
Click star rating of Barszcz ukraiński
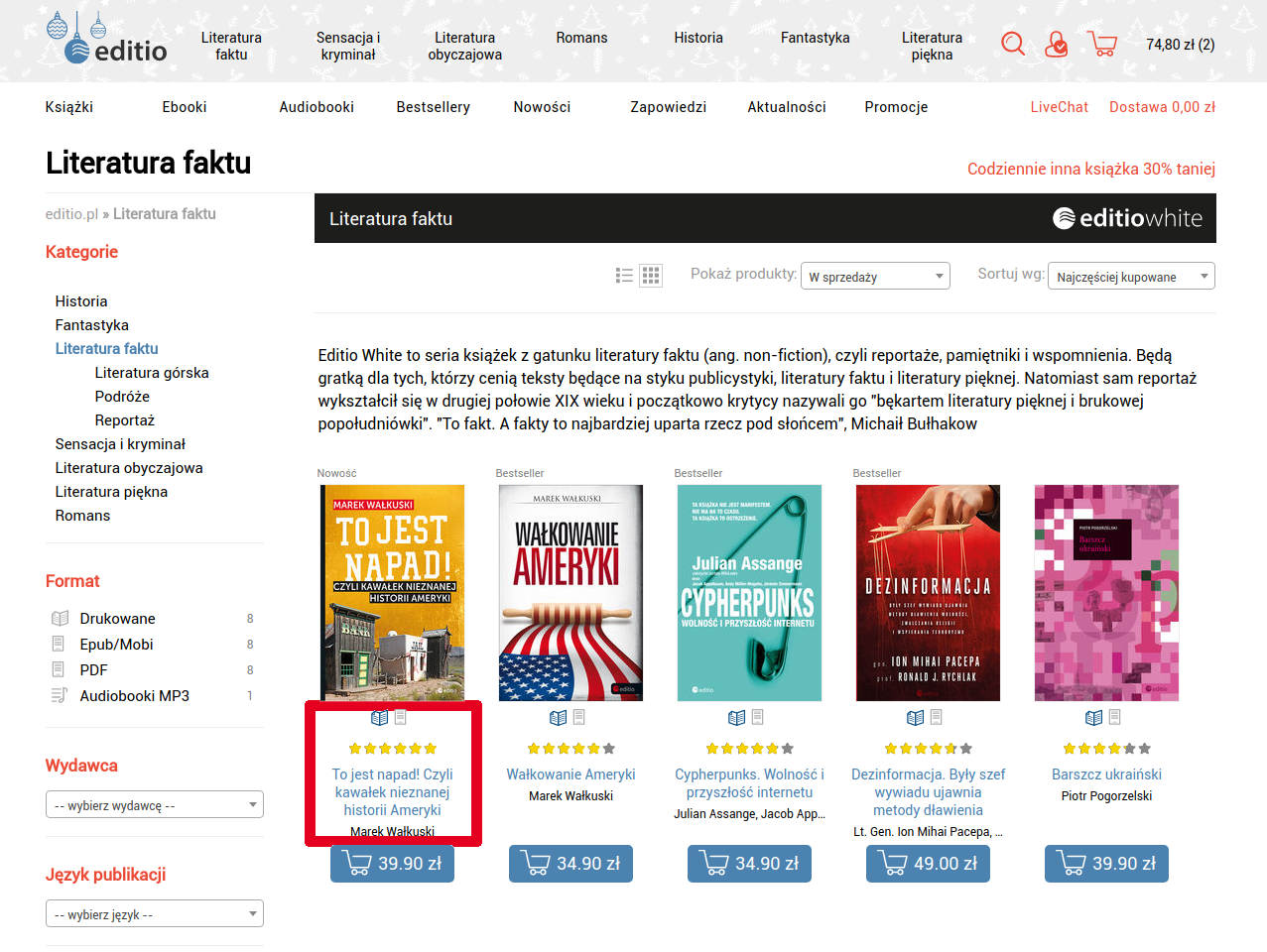[x=1106, y=749]
